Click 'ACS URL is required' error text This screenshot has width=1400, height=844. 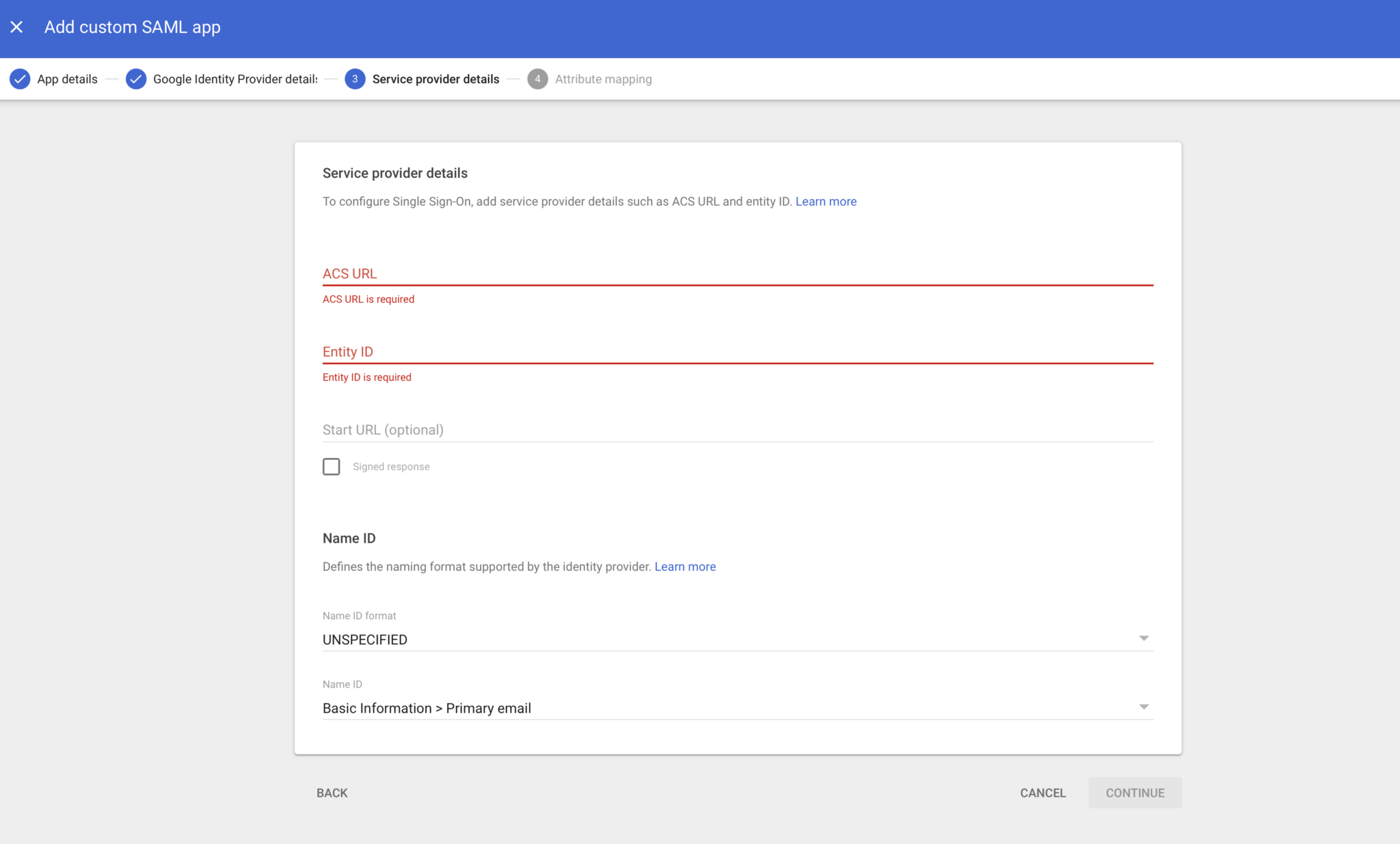(368, 299)
